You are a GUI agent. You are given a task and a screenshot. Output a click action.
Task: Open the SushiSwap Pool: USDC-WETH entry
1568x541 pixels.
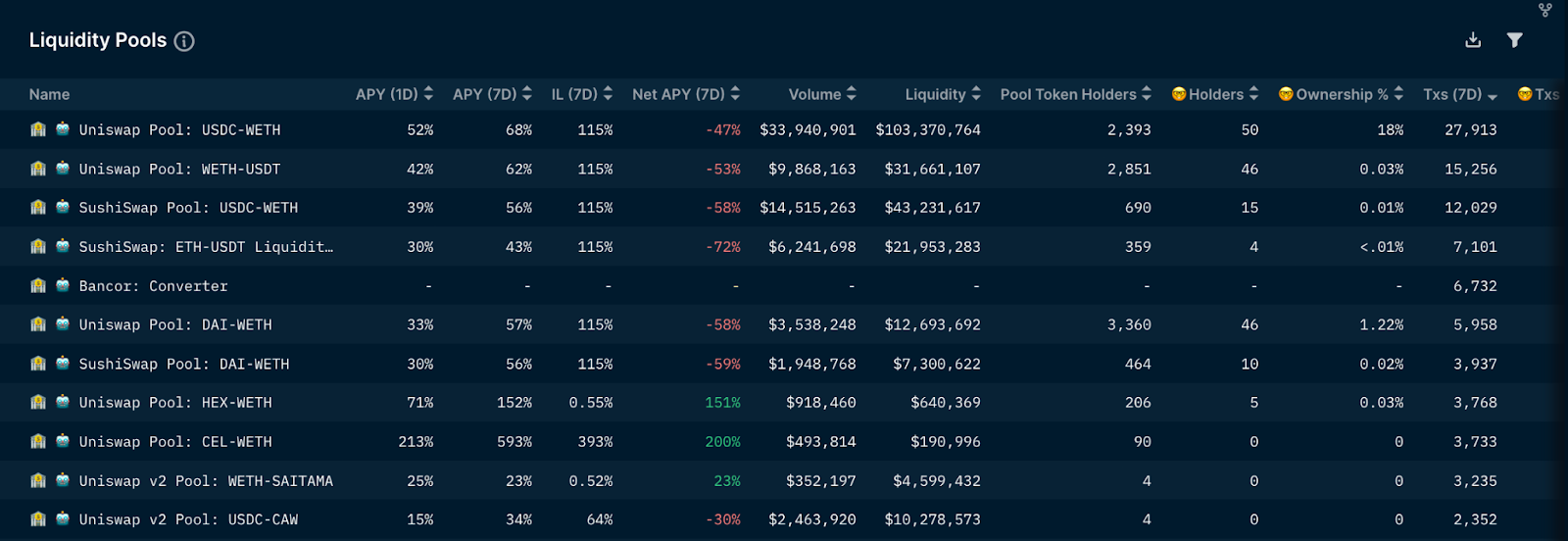188,208
